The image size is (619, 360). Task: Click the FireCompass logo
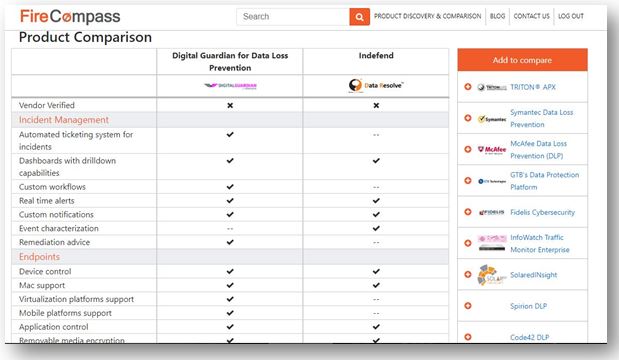70,17
